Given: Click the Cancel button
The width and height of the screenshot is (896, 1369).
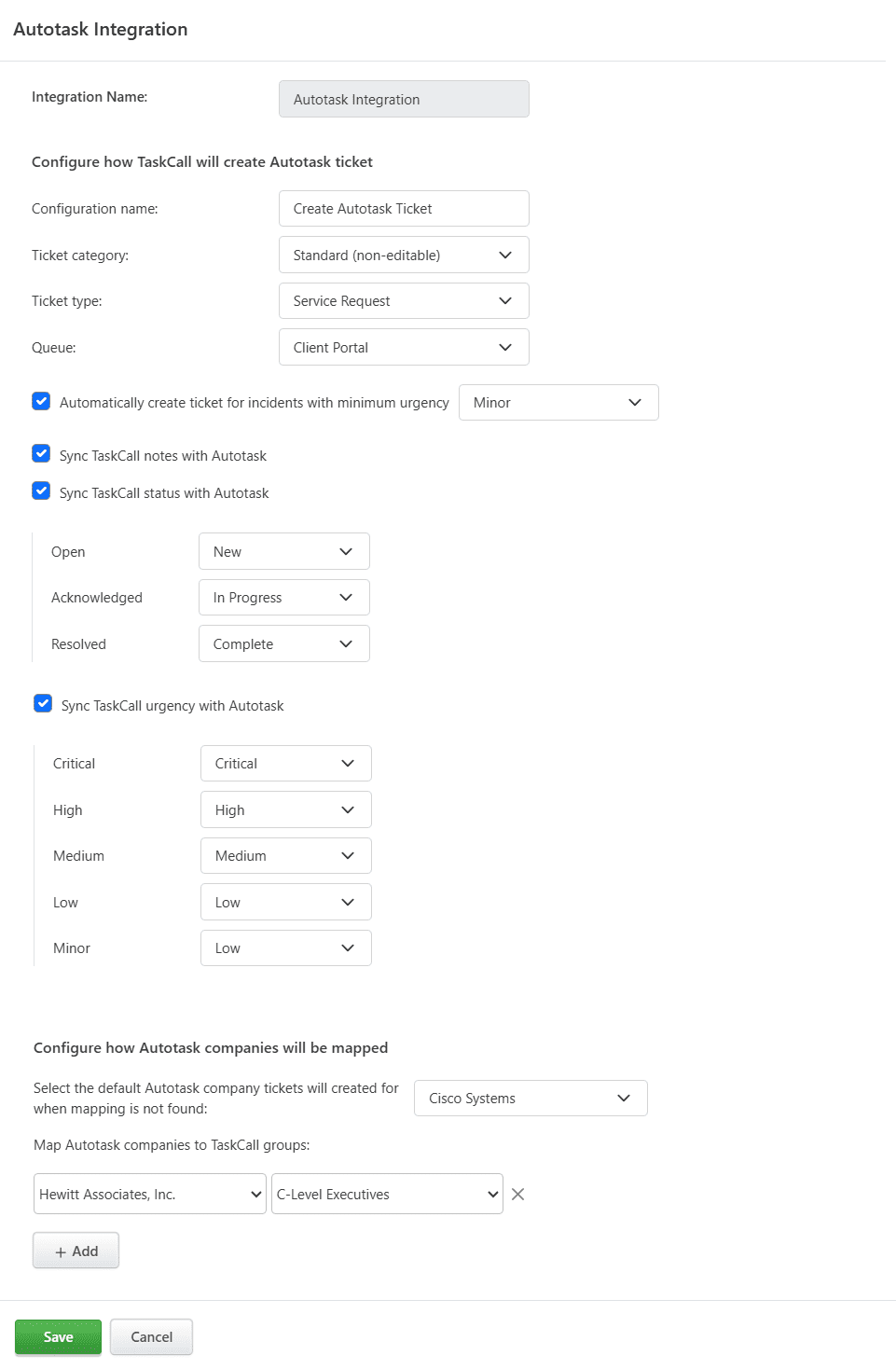Looking at the screenshot, I should [x=151, y=1336].
